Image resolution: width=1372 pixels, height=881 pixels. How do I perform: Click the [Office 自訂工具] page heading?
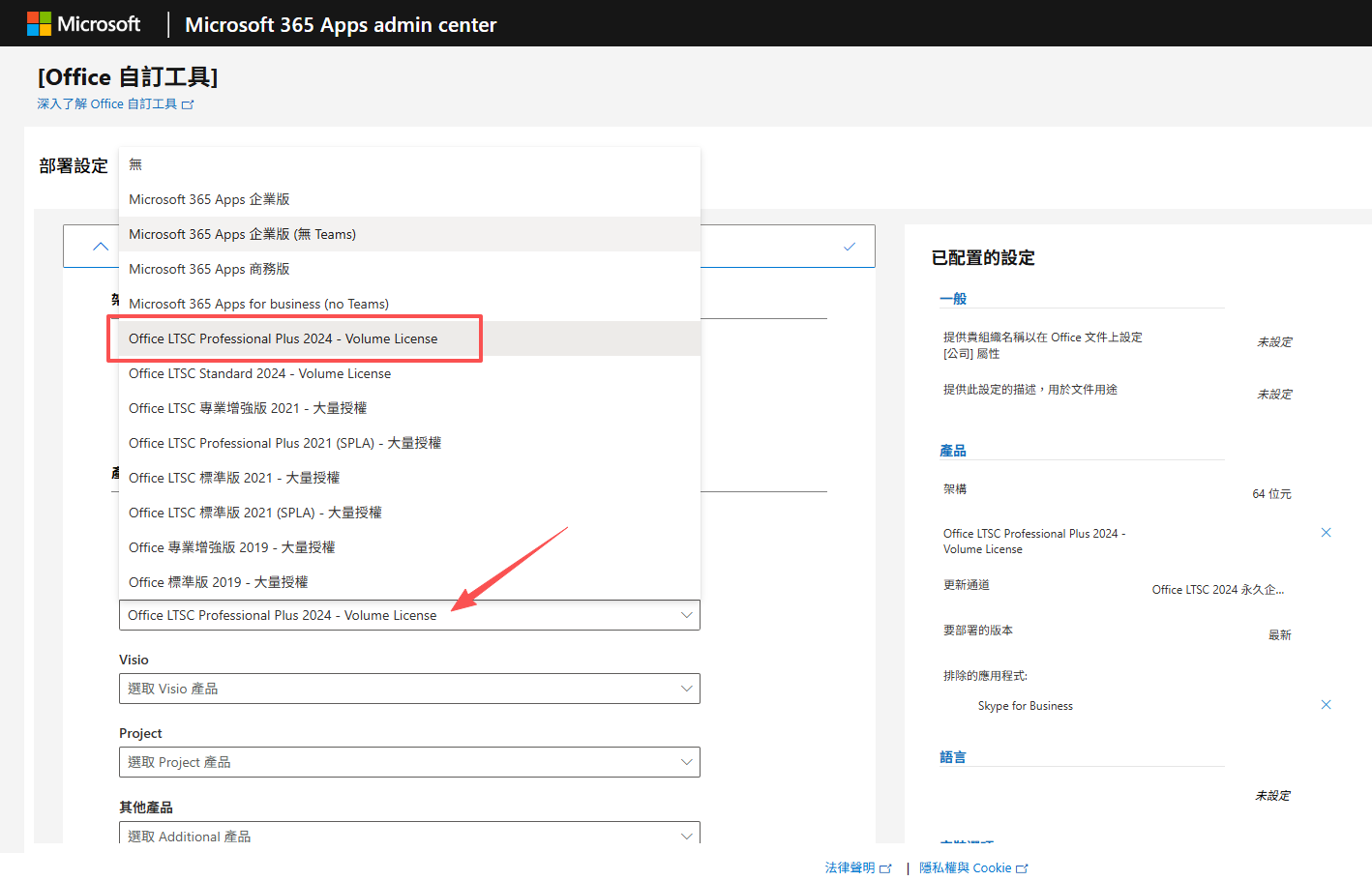click(x=128, y=76)
